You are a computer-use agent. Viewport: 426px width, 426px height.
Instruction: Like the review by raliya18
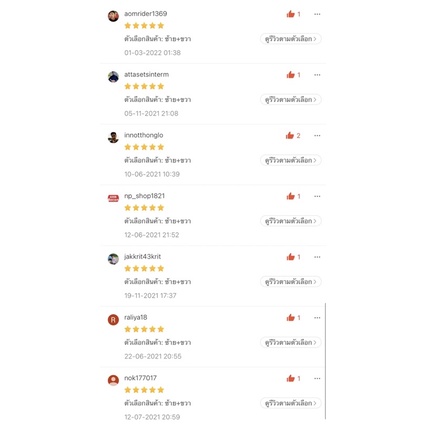tap(291, 317)
